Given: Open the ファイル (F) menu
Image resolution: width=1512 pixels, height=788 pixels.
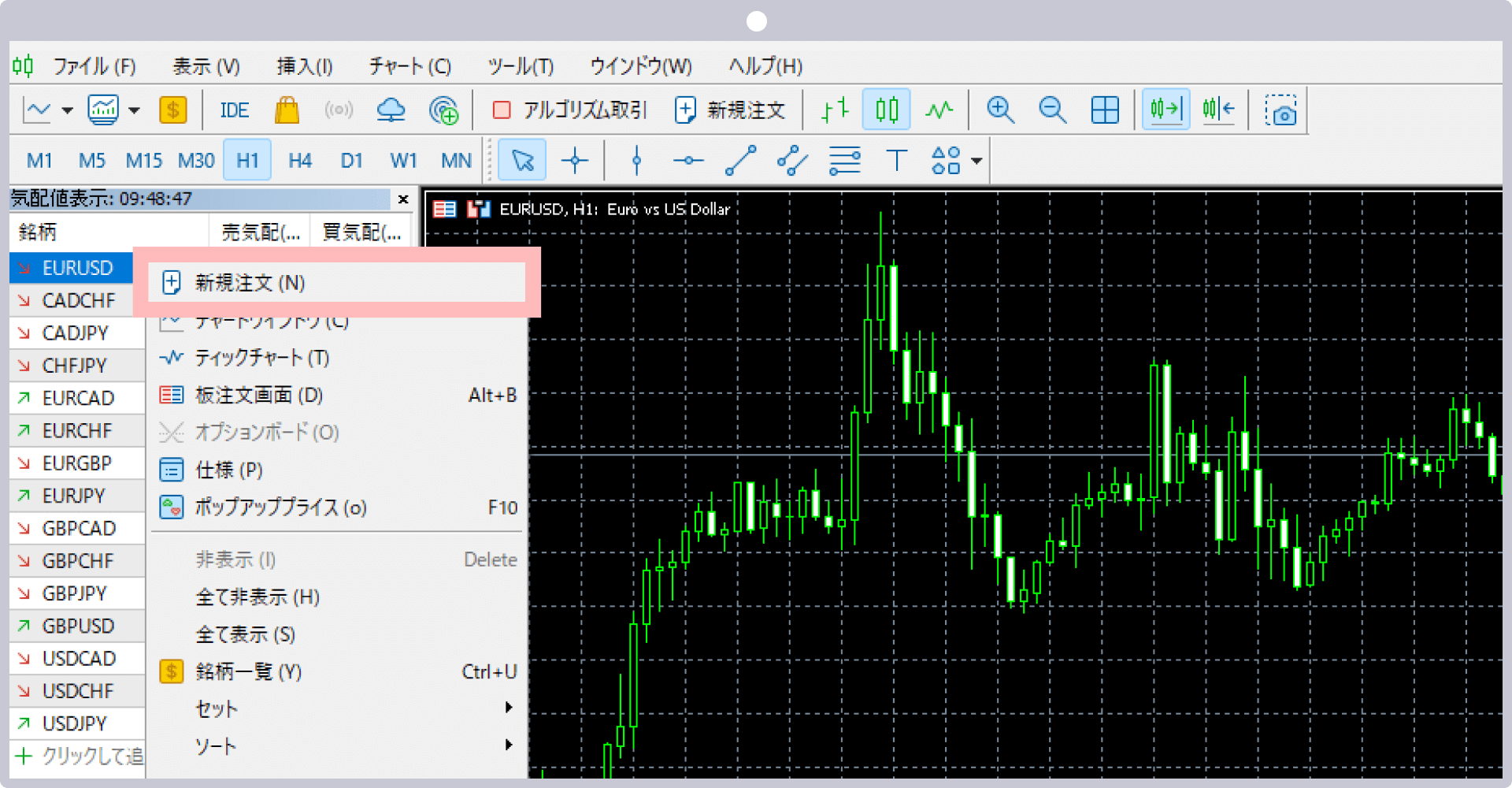Looking at the screenshot, I should (x=94, y=66).
